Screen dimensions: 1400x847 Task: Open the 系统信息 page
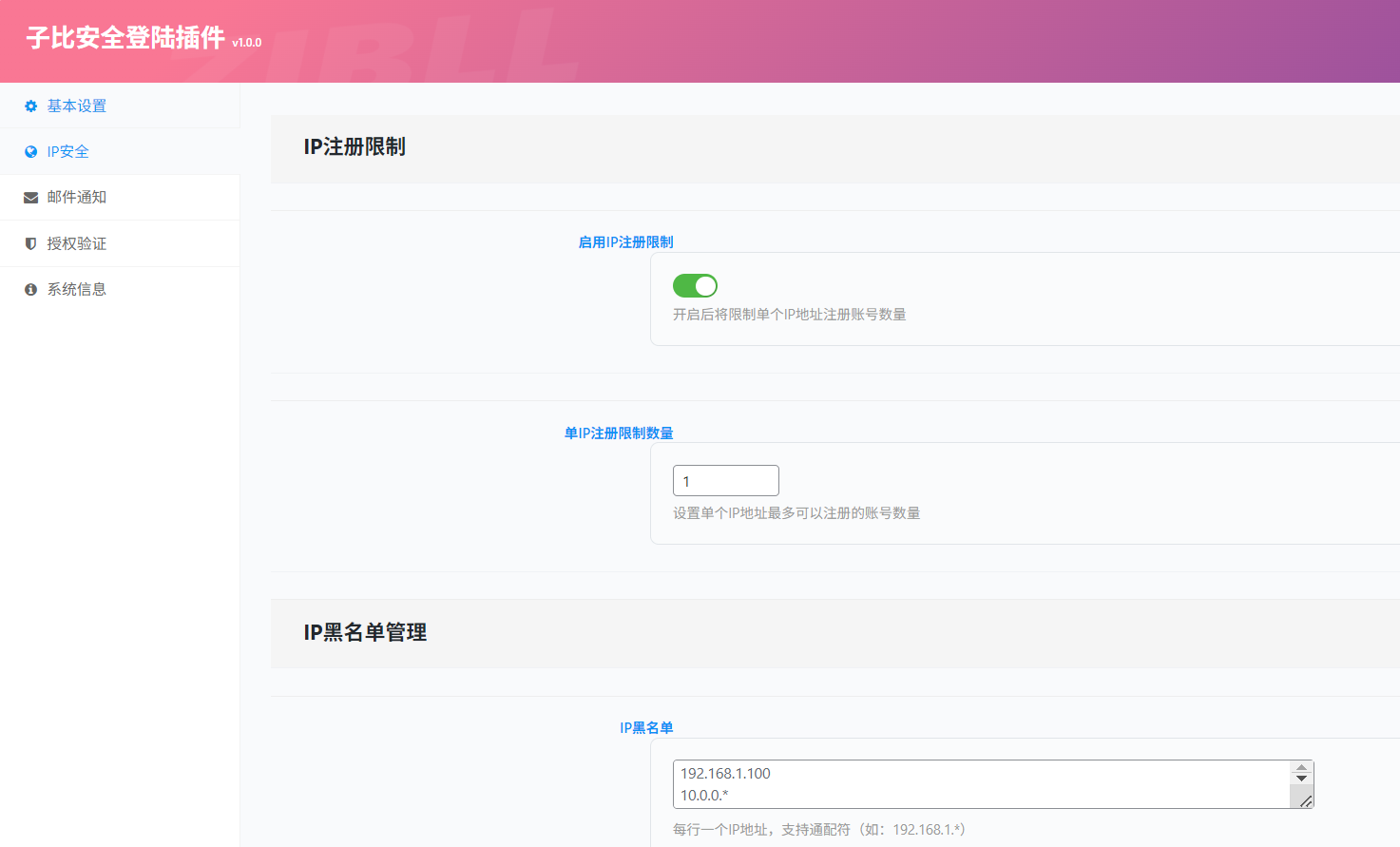[74, 289]
